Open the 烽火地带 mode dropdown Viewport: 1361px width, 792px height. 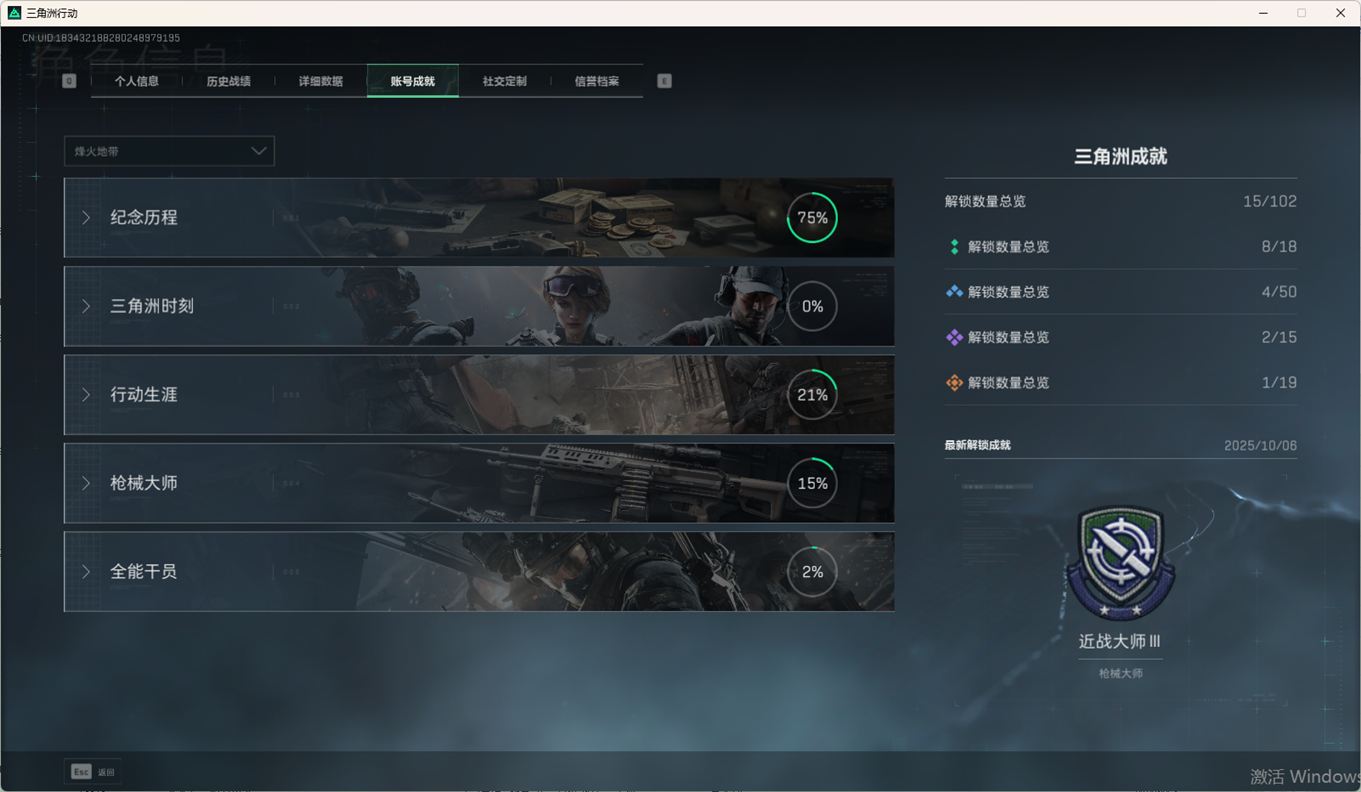pos(169,151)
